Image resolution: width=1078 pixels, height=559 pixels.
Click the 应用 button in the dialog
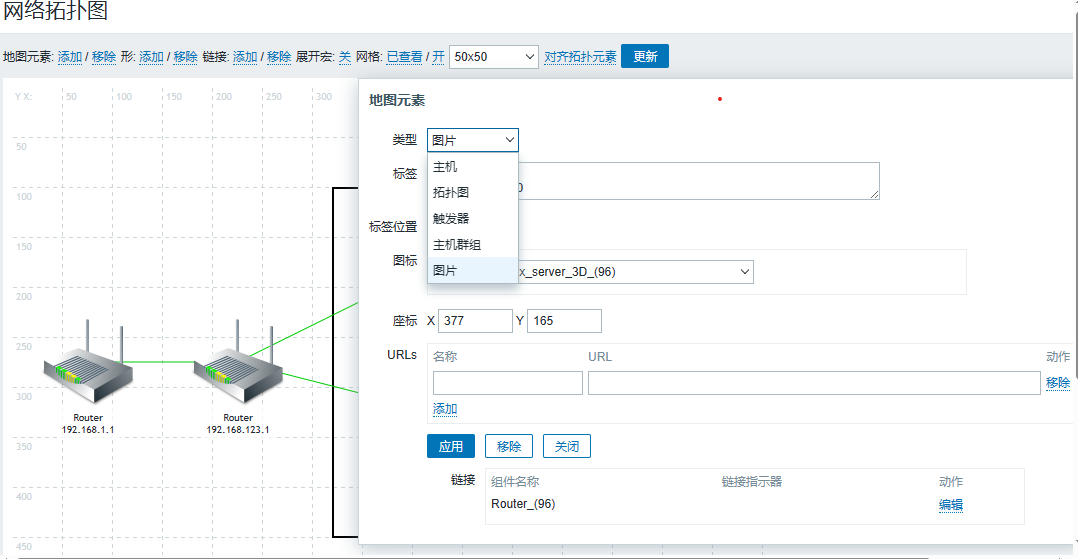click(x=450, y=446)
